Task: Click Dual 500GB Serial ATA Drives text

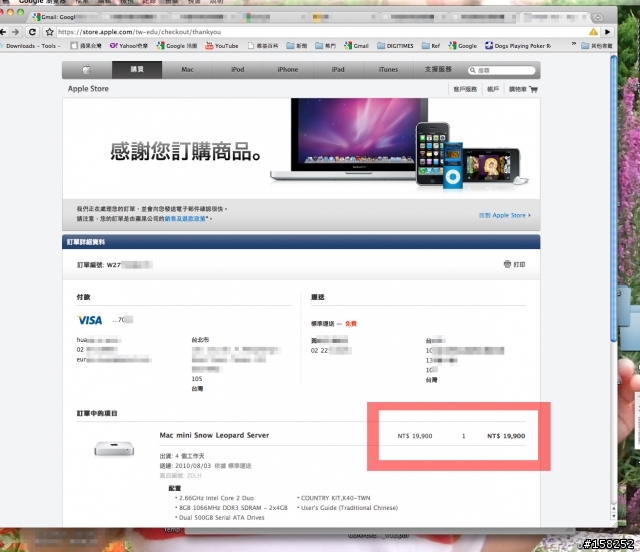Action: pos(222,518)
